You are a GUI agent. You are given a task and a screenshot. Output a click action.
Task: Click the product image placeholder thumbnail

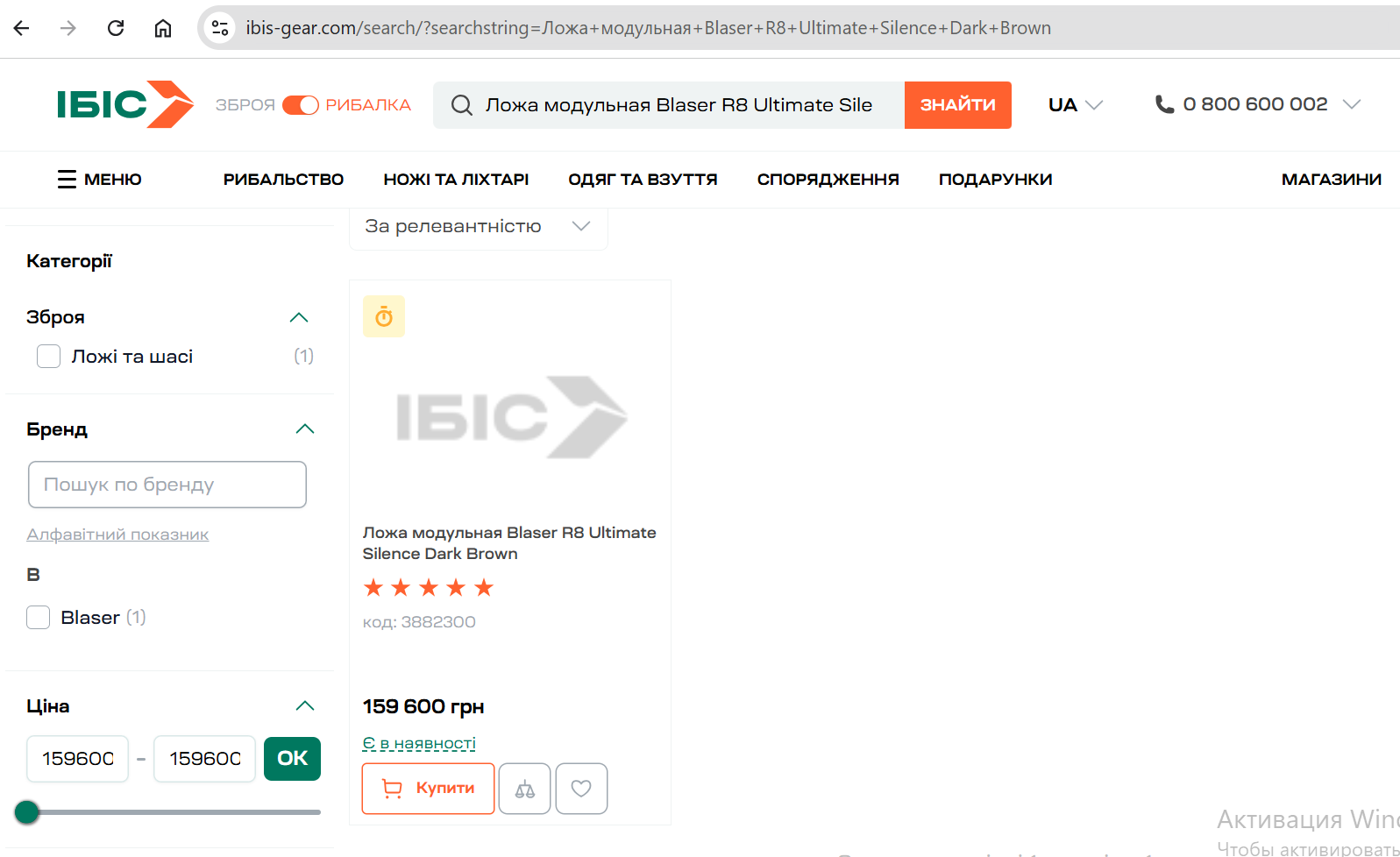pyautogui.click(x=510, y=417)
